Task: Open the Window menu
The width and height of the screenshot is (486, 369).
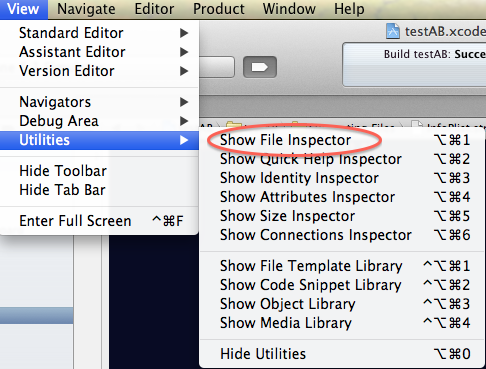Action: pos(289,9)
